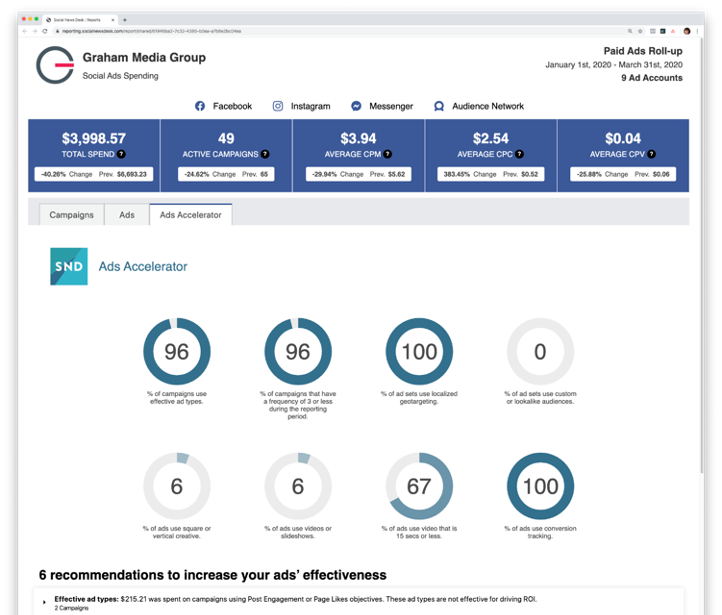722x615 pixels.
Task: Click the browser address bar URL
Action: pos(152,31)
